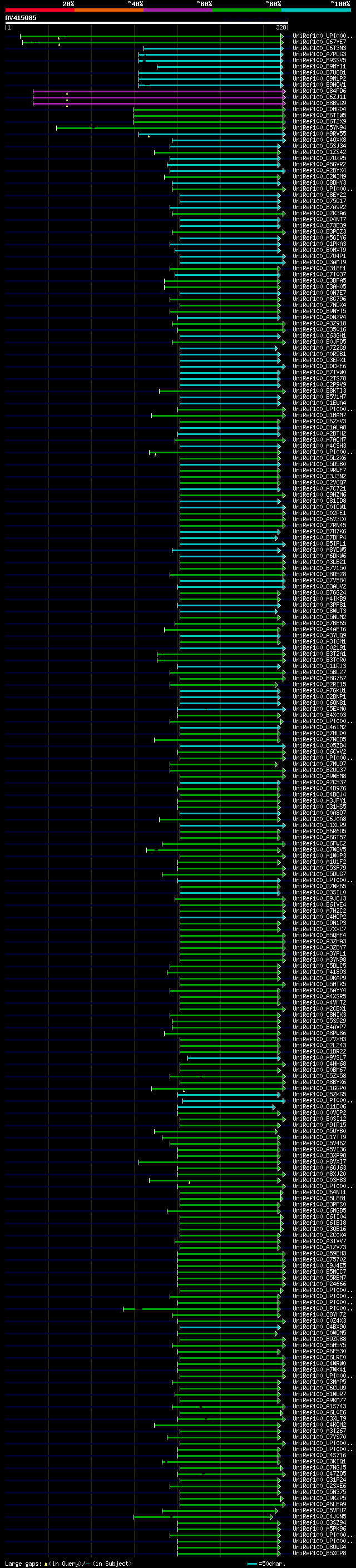
Task: Click label UniRef100_B1WUR7
Action: click(x=319, y=1394)
